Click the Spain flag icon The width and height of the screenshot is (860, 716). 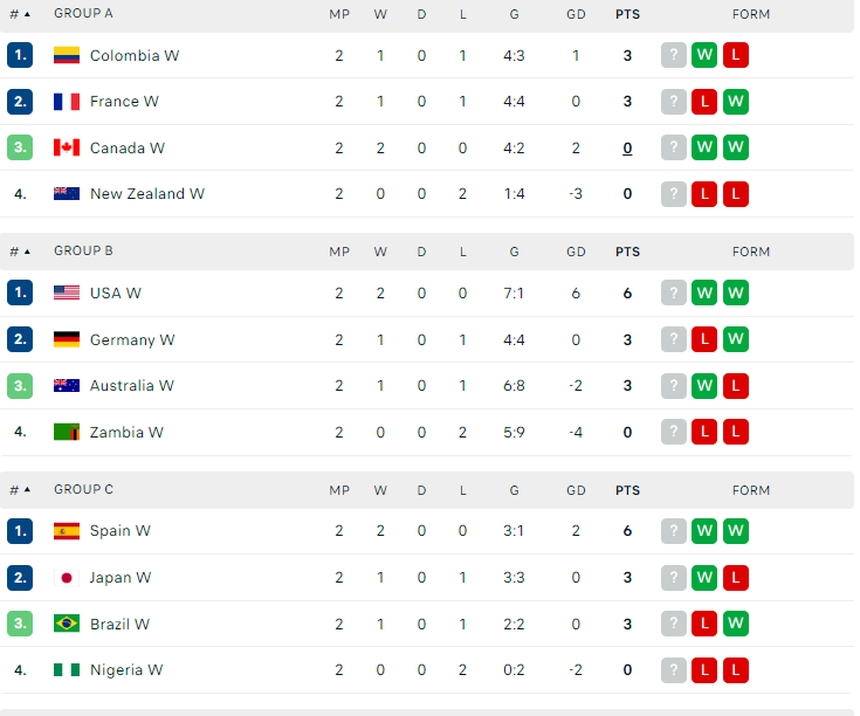pos(66,531)
